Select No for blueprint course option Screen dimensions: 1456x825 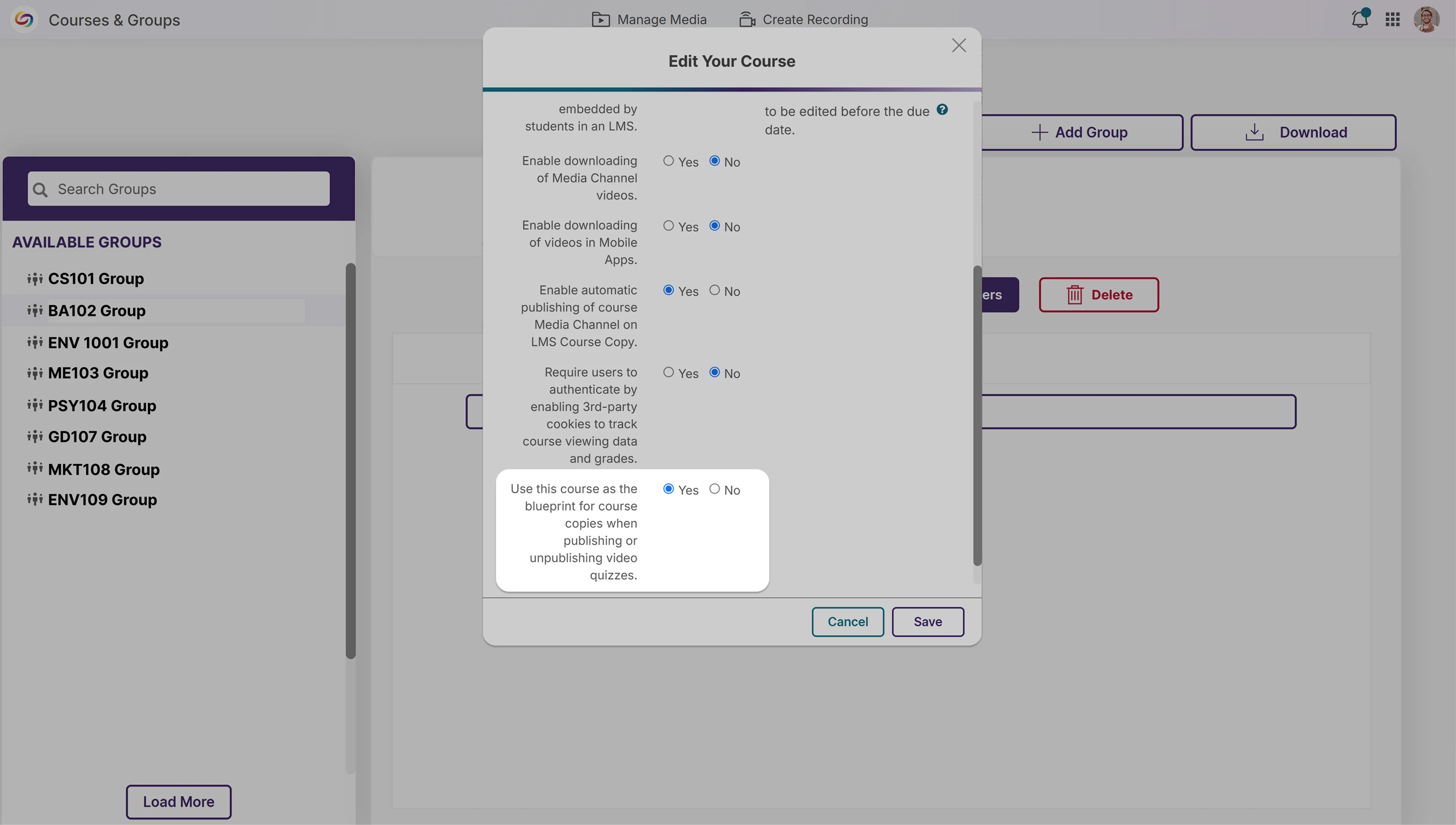[x=714, y=489]
